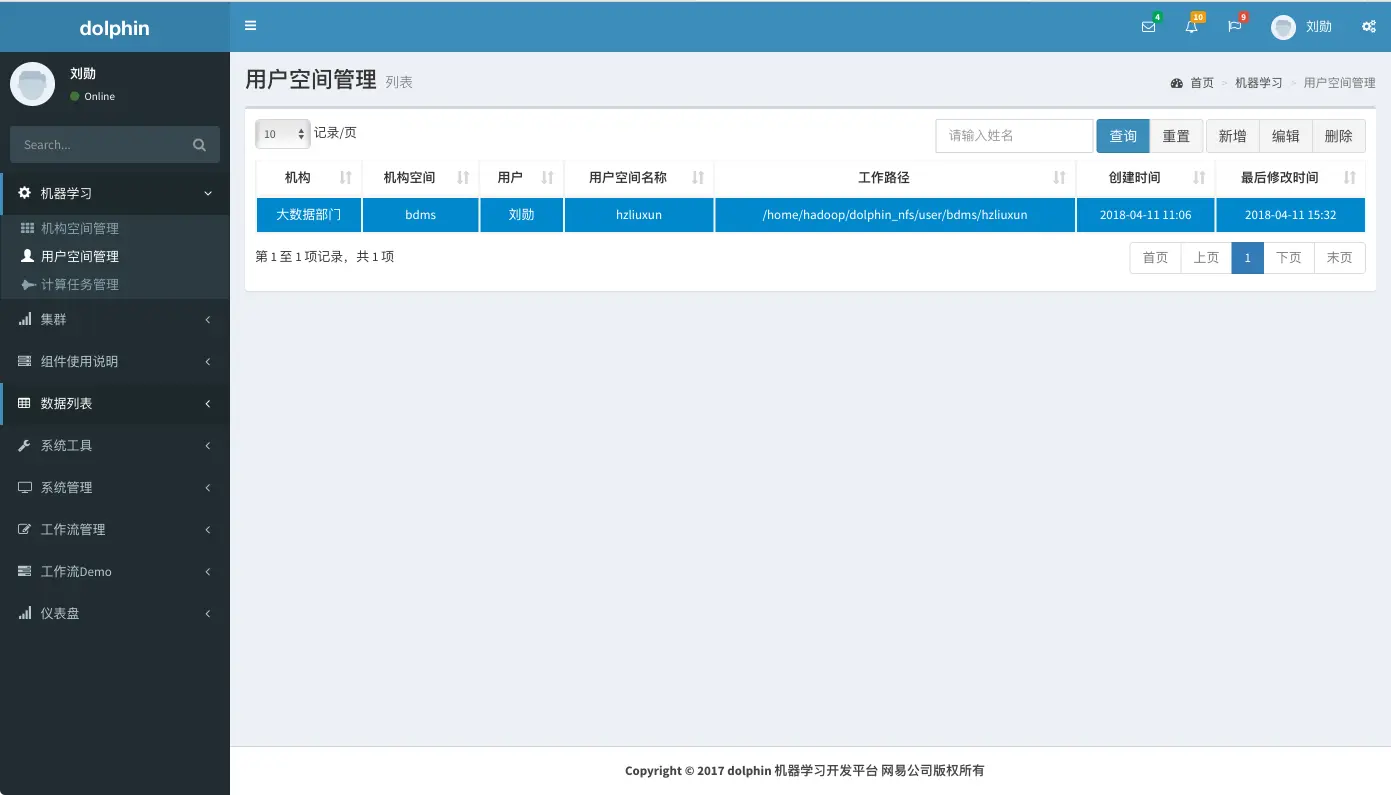This screenshot has width=1391, height=795.
Task: Go to 首页 first page in pagination
Action: (x=1155, y=257)
